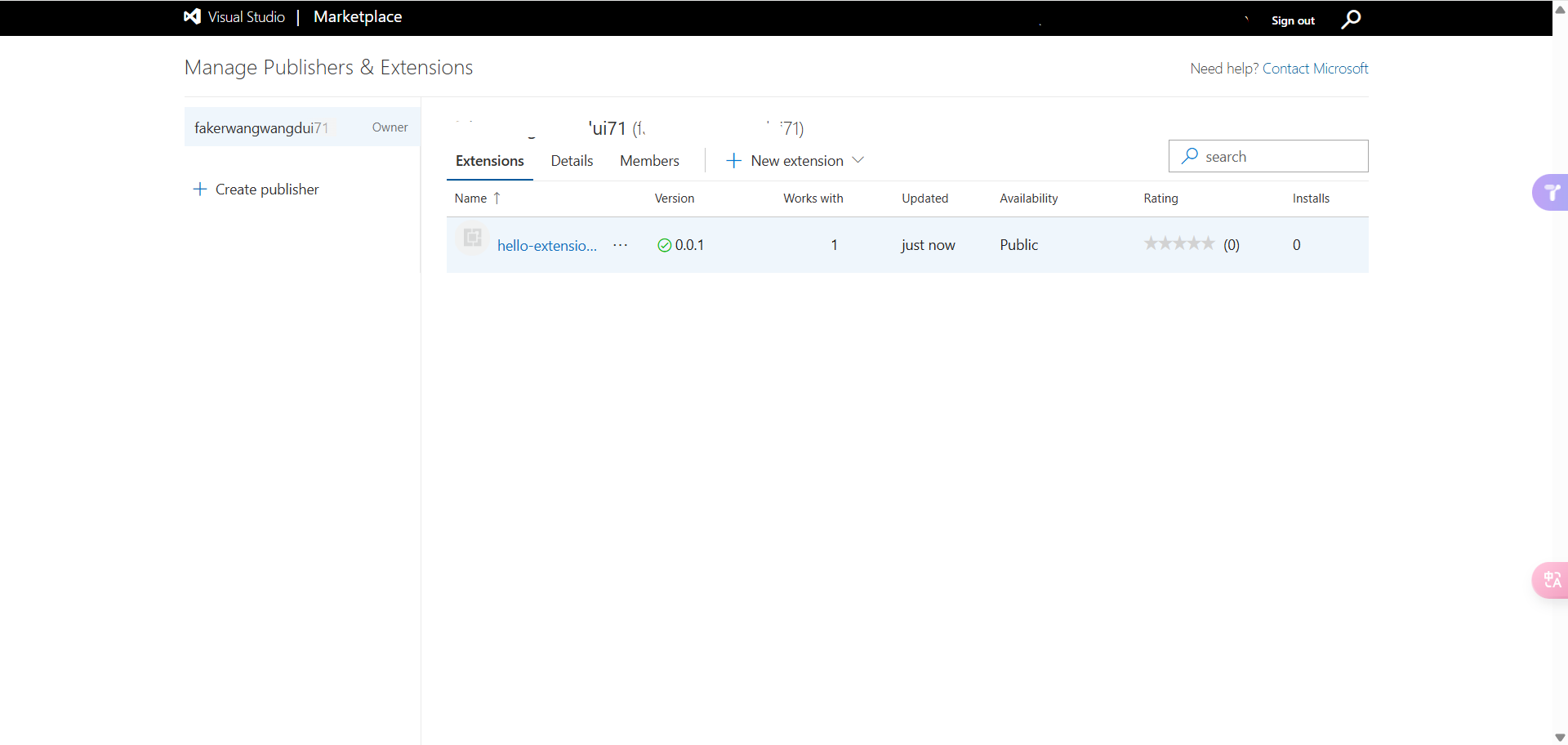
Task: Click the green validation checkmark by 0.0.1
Action: coord(664,245)
